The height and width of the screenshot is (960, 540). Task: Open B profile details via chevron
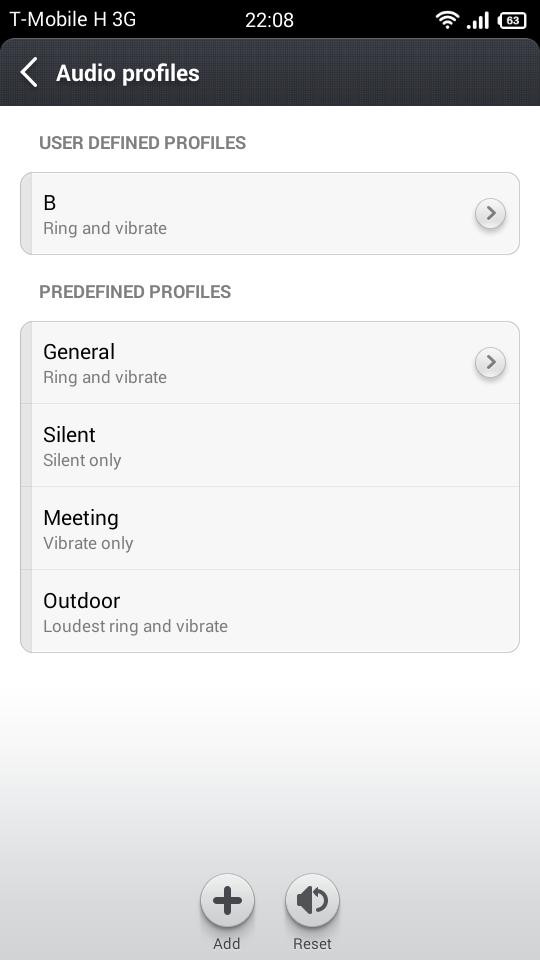click(490, 214)
